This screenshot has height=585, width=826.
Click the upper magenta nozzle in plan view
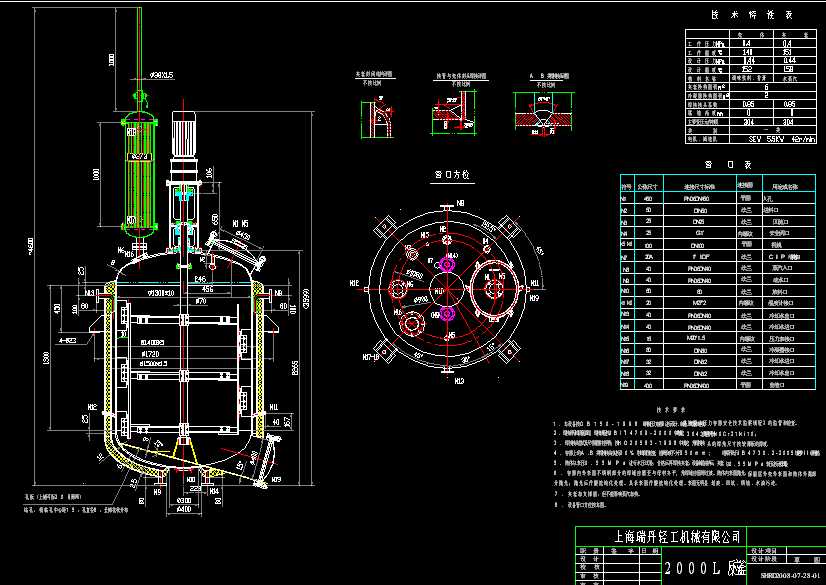447,263
